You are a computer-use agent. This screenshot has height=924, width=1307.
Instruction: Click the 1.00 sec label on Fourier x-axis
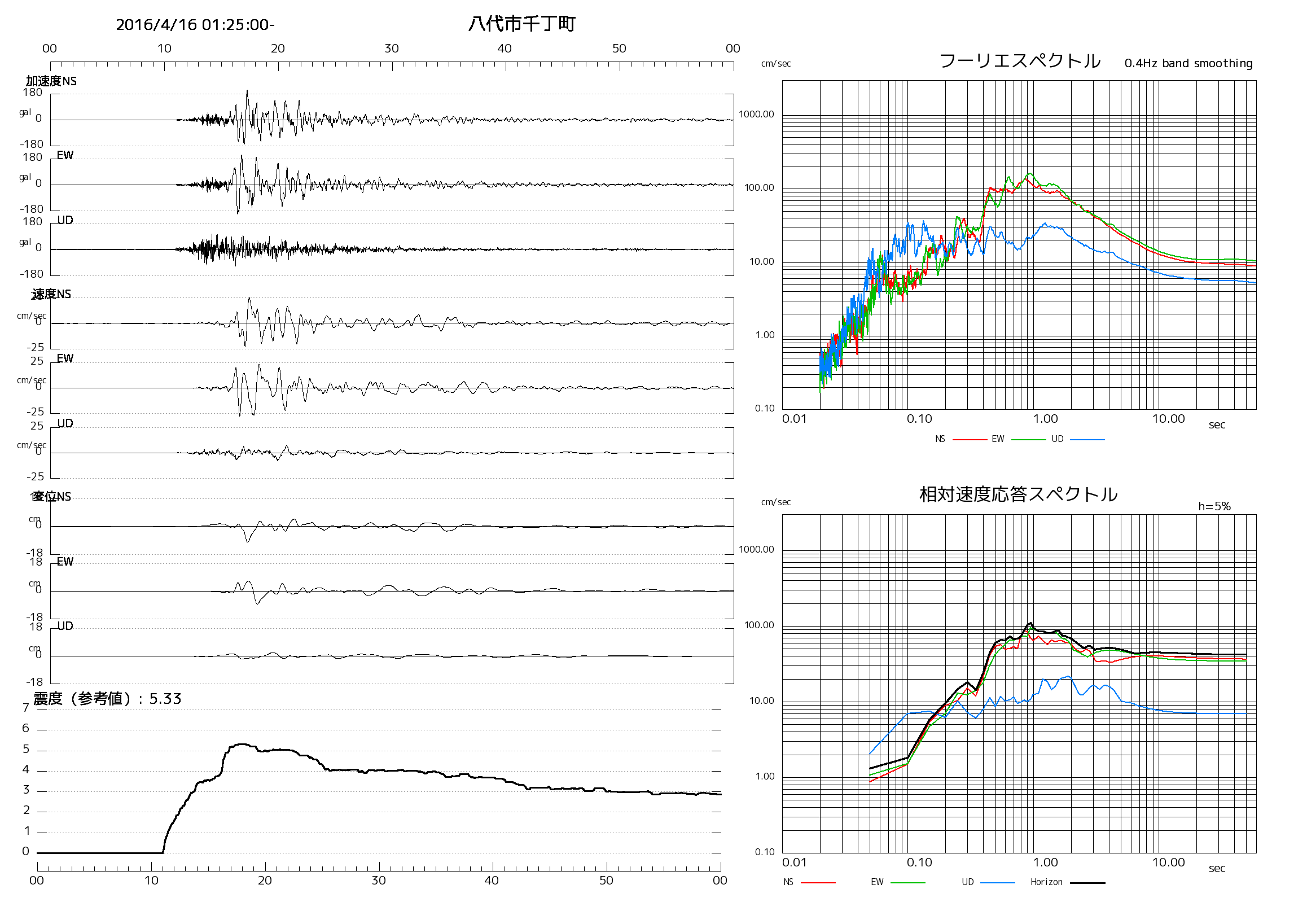[x=1045, y=419]
